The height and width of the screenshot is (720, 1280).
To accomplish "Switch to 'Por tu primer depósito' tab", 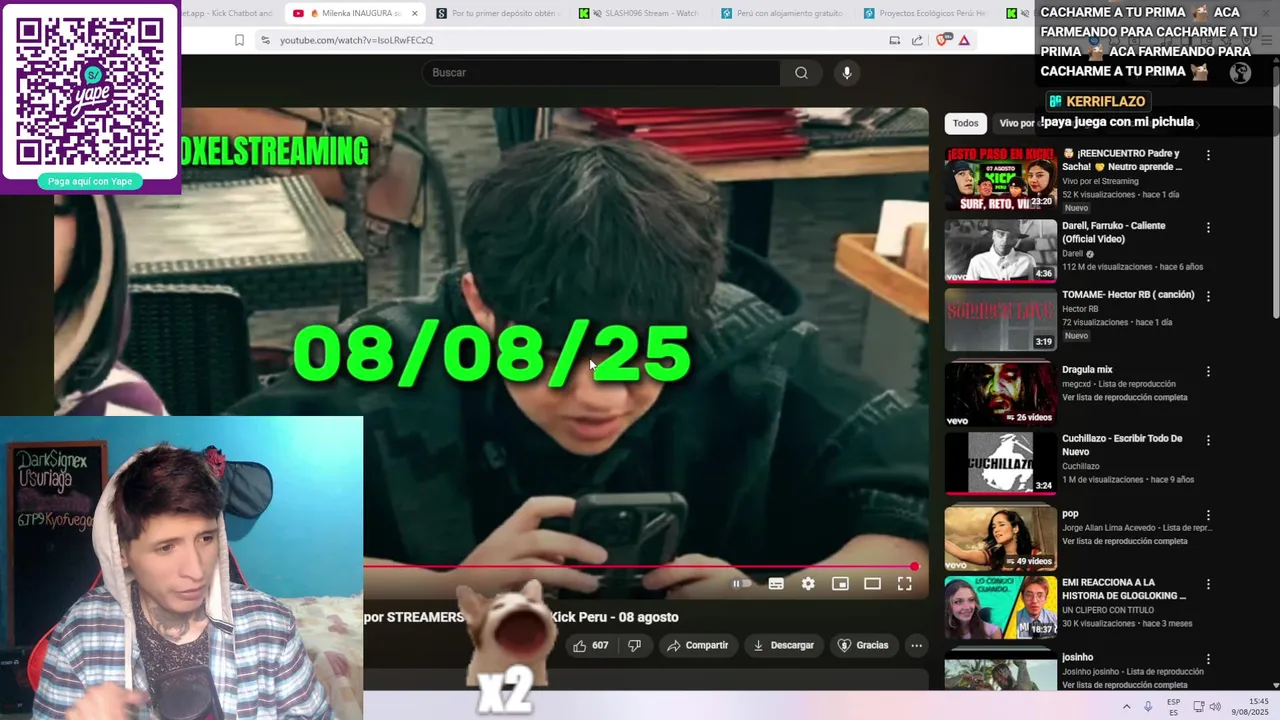I will [x=497, y=13].
